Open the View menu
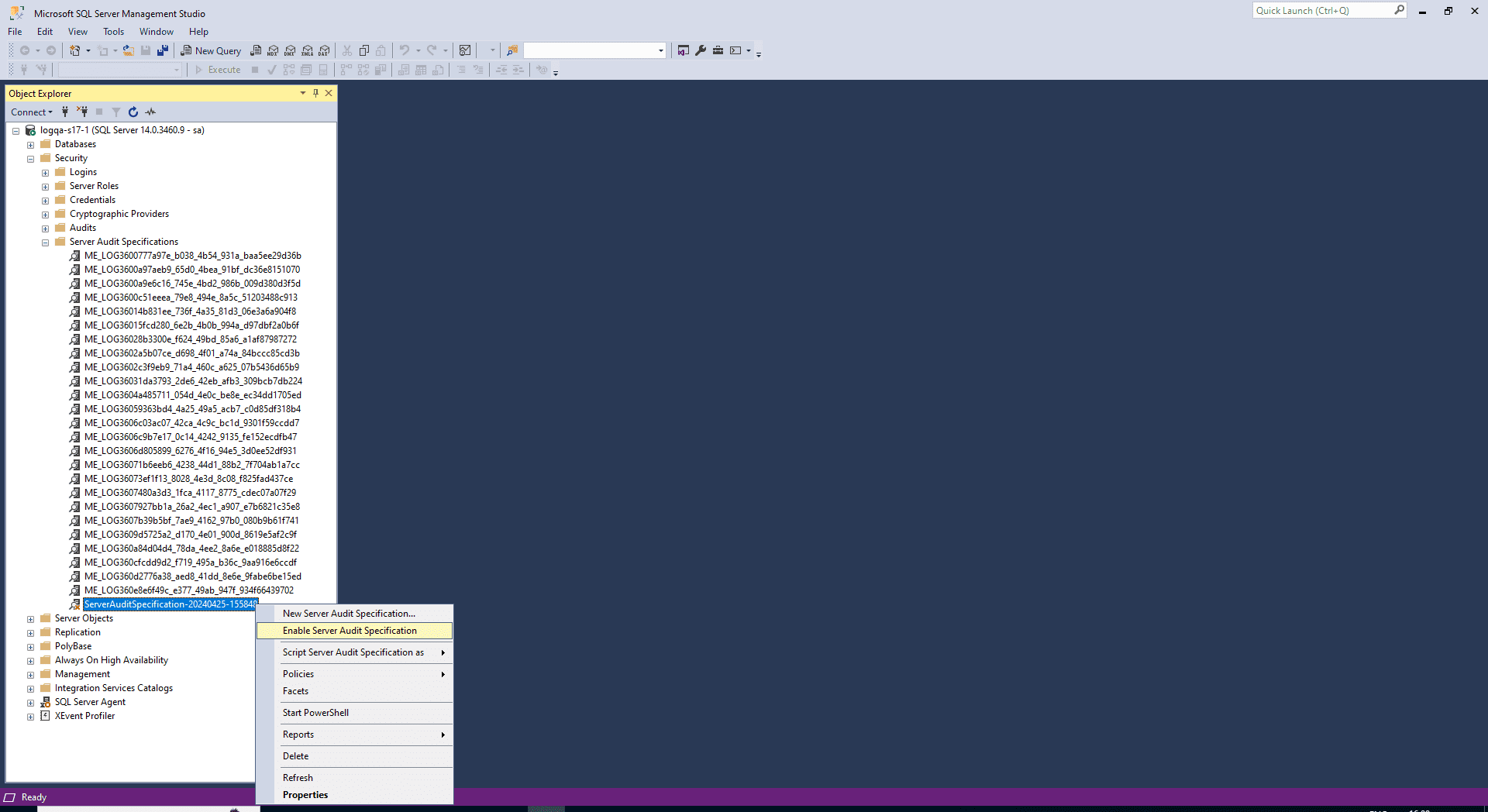Image resolution: width=1488 pixels, height=812 pixels. 77,32
